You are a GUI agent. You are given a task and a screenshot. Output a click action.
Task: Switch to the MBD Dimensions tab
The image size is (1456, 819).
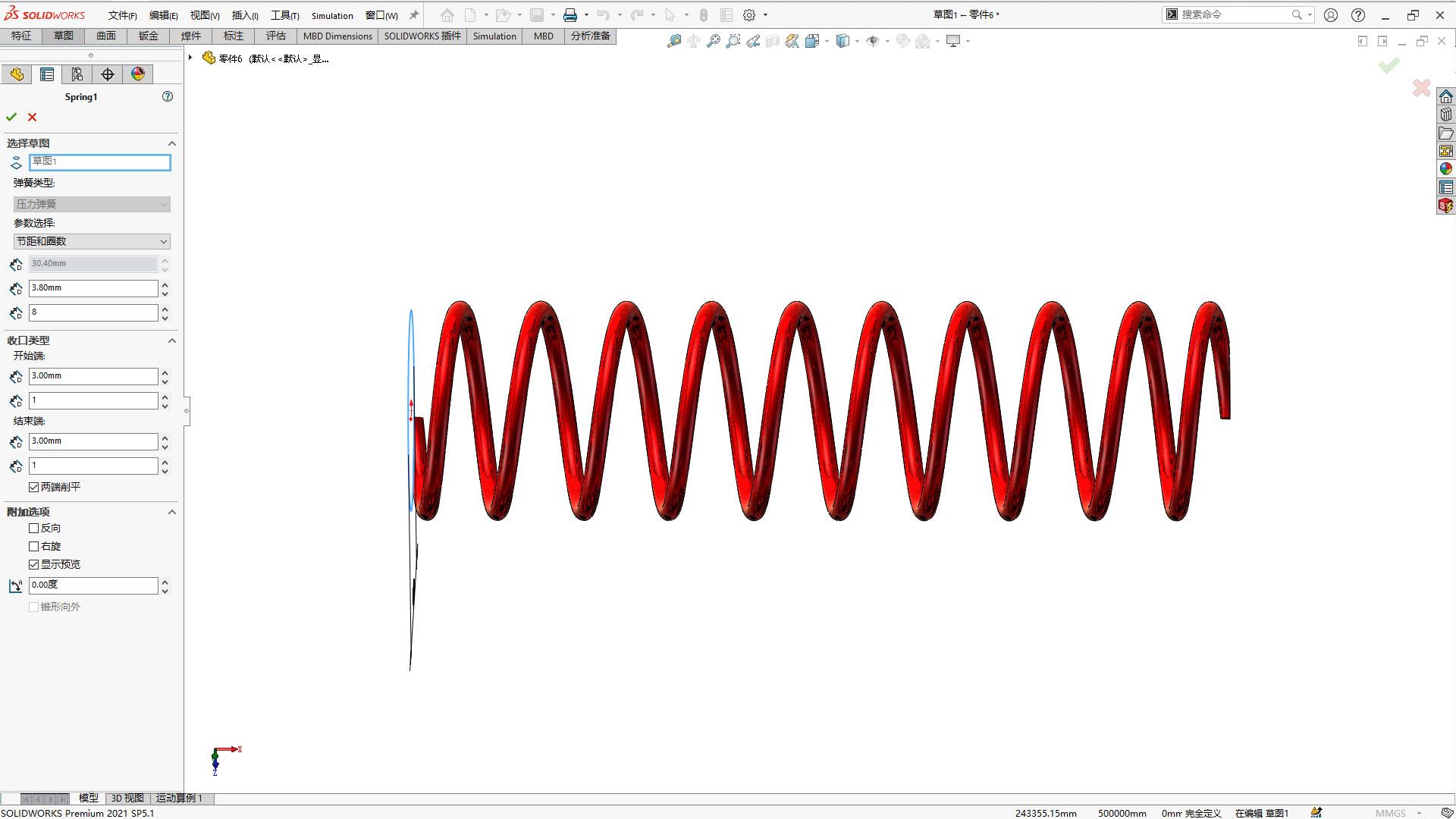coord(337,36)
